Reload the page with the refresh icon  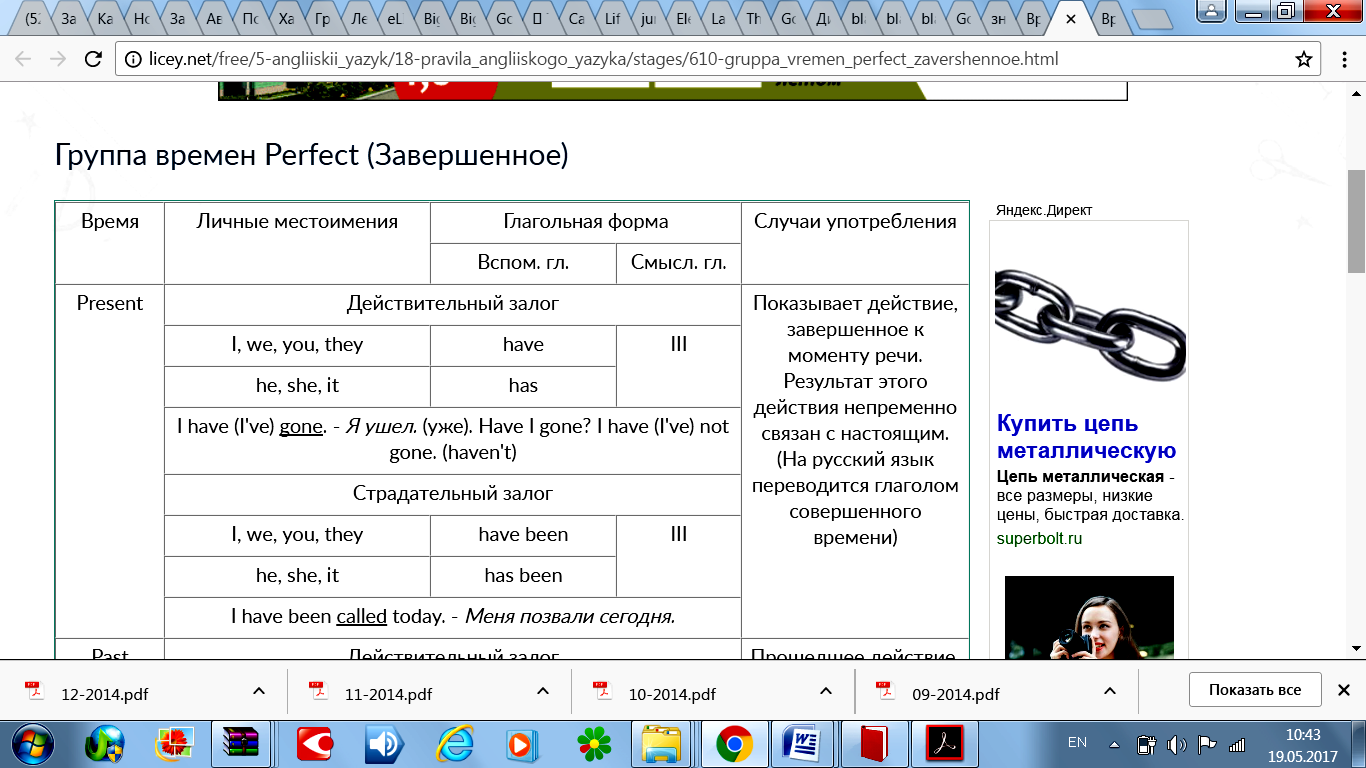(92, 59)
